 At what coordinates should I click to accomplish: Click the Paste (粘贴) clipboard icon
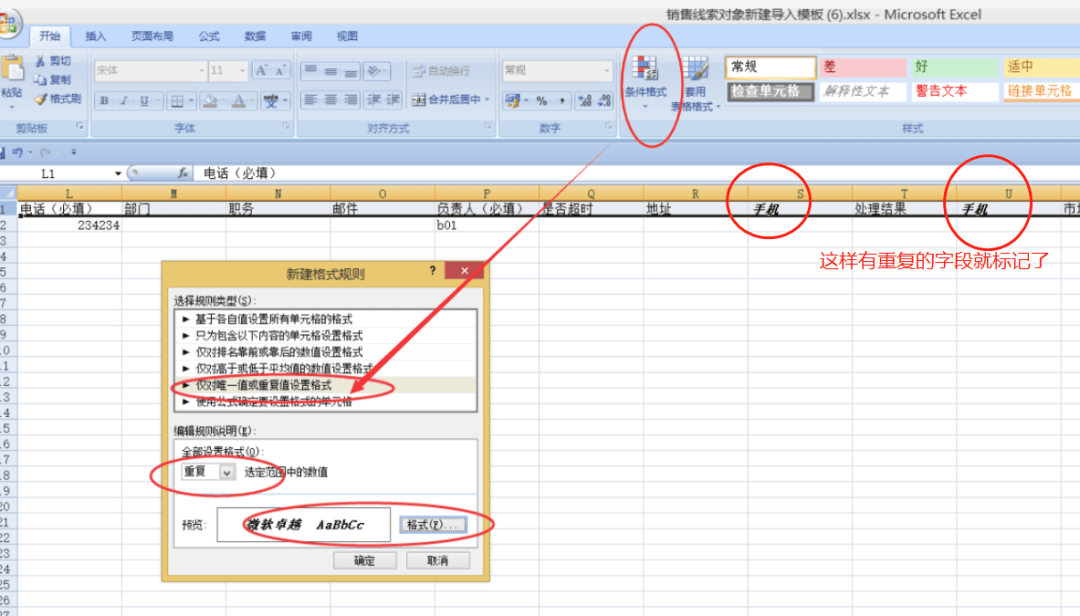[12, 70]
